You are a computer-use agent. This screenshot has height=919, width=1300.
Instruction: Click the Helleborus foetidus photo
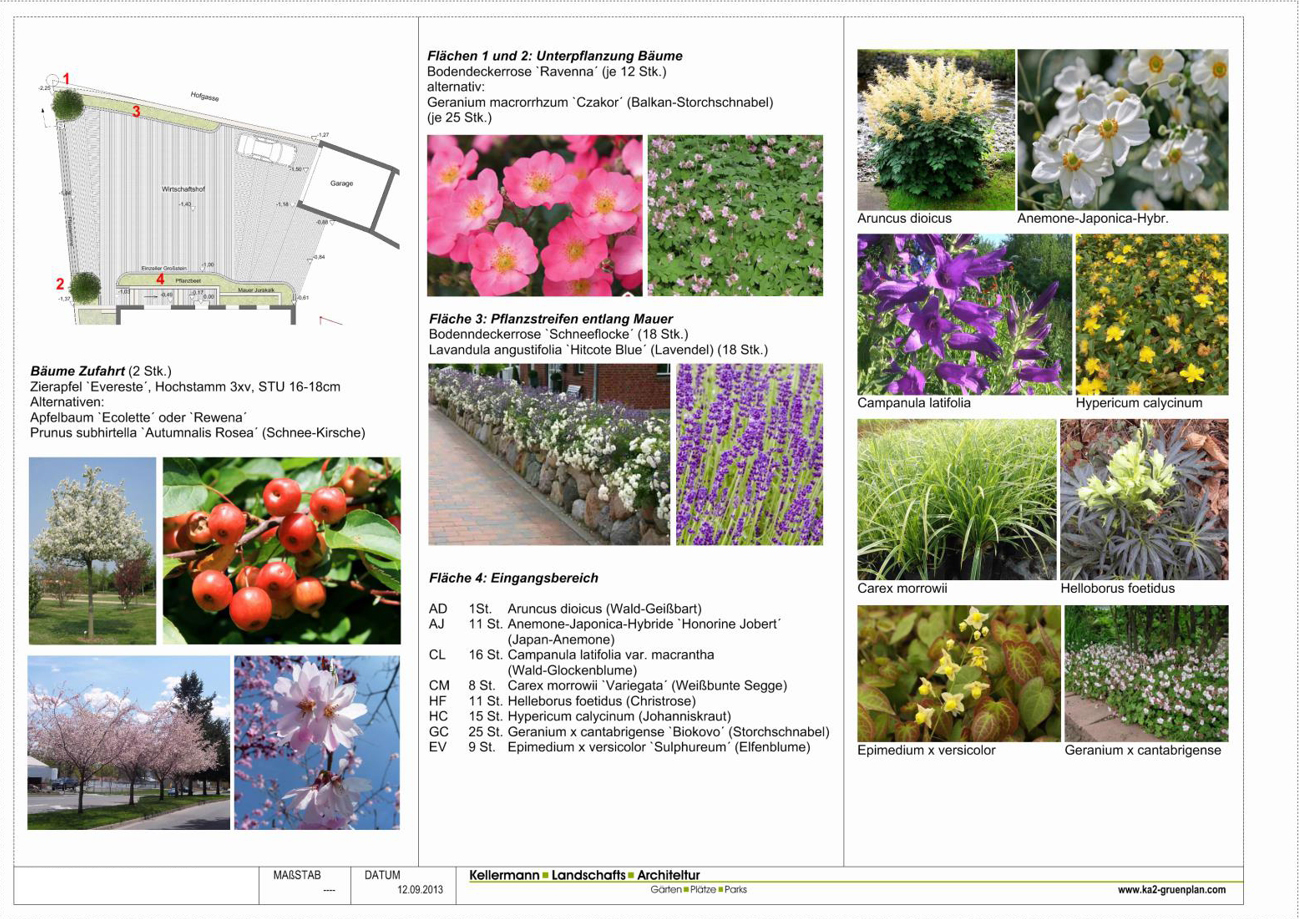click(x=1144, y=499)
